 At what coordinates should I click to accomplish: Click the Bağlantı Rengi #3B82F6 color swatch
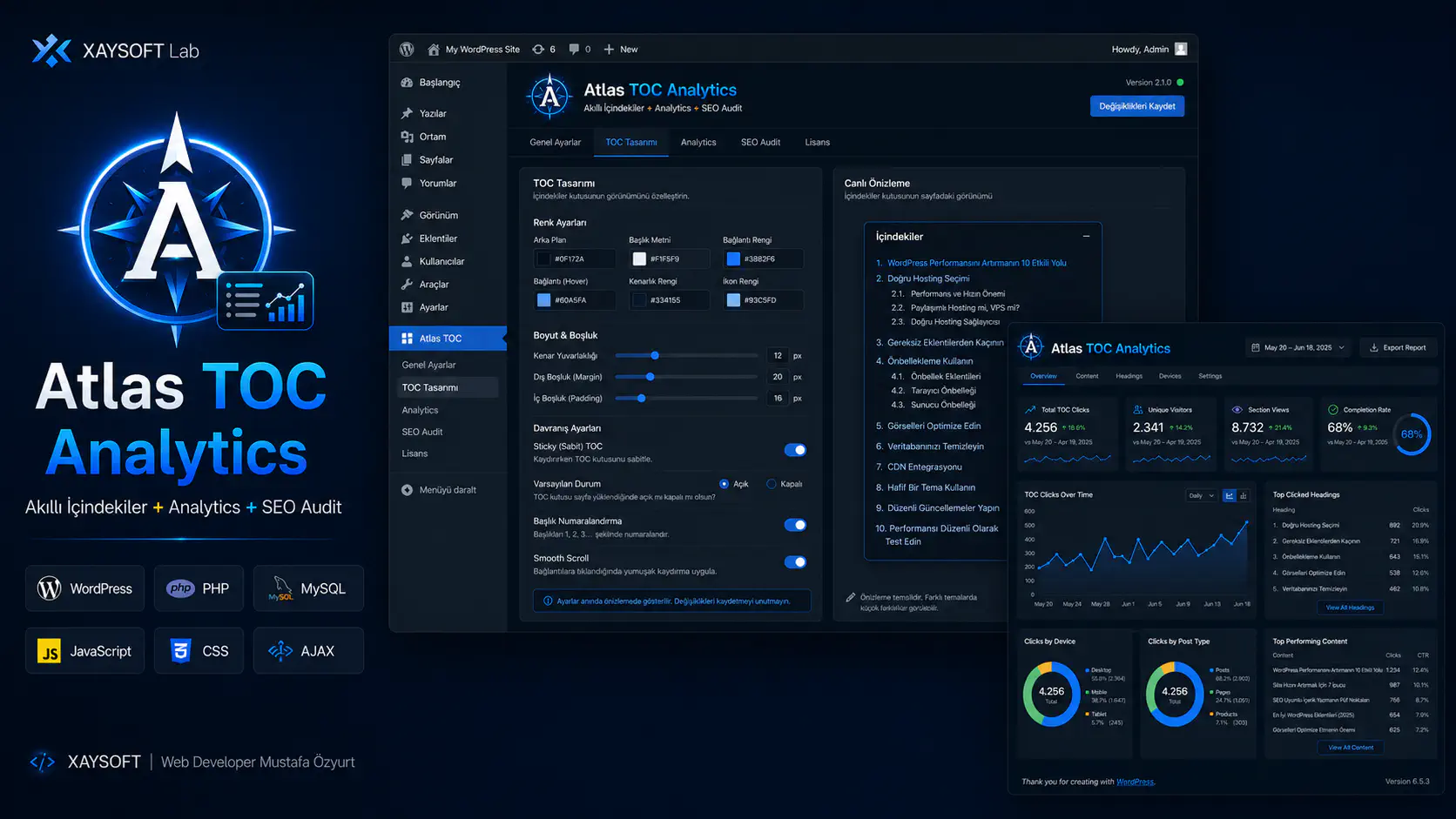click(733, 258)
